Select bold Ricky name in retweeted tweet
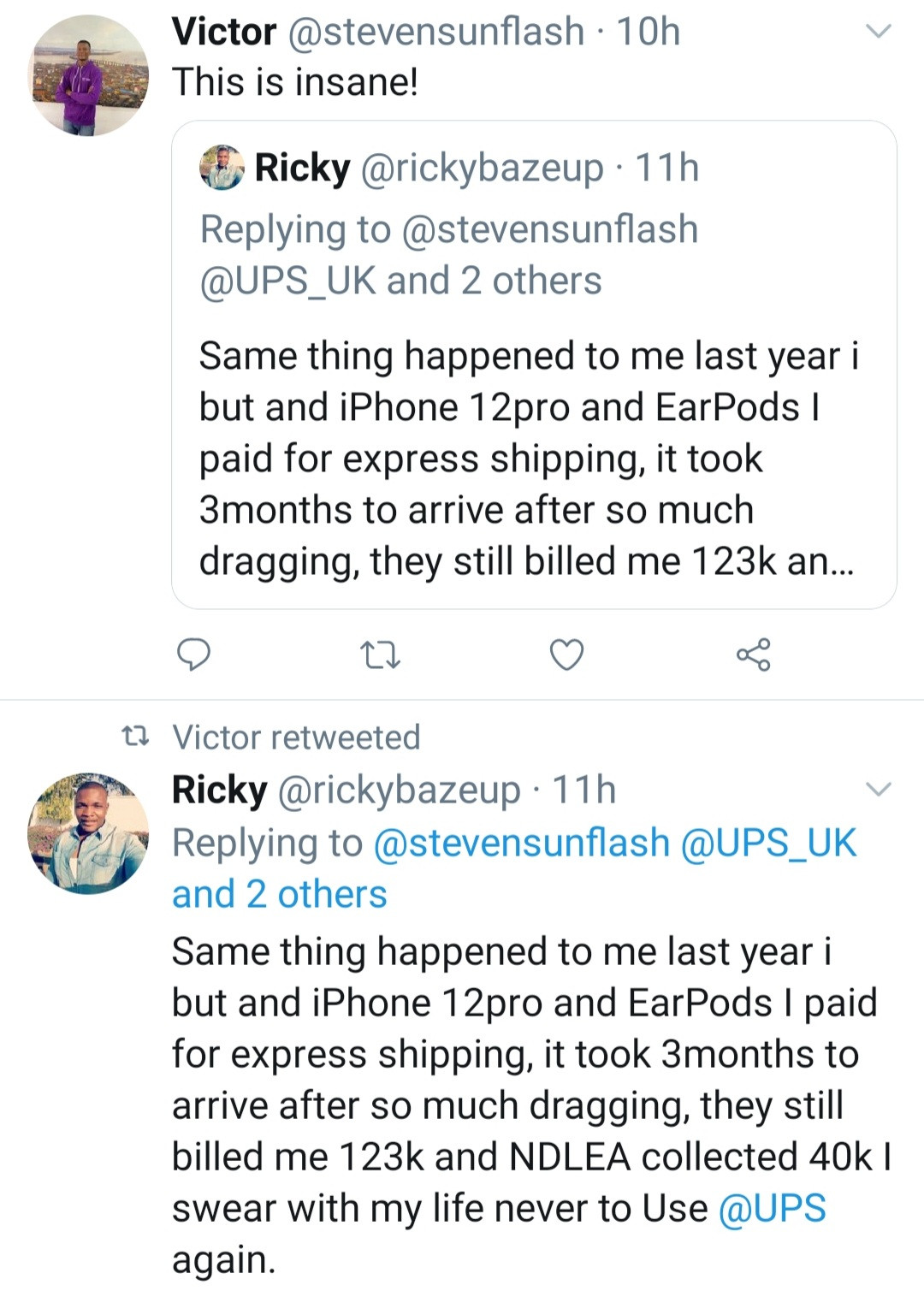Viewport: 924px width, 1291px height. click(220, 790)
